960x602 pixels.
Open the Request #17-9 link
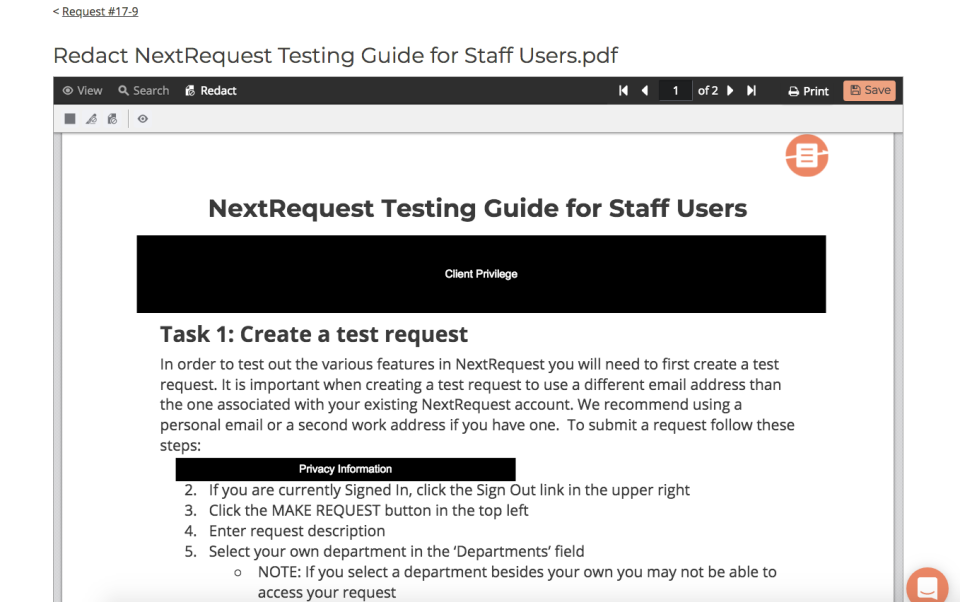(x=96, y=11)
